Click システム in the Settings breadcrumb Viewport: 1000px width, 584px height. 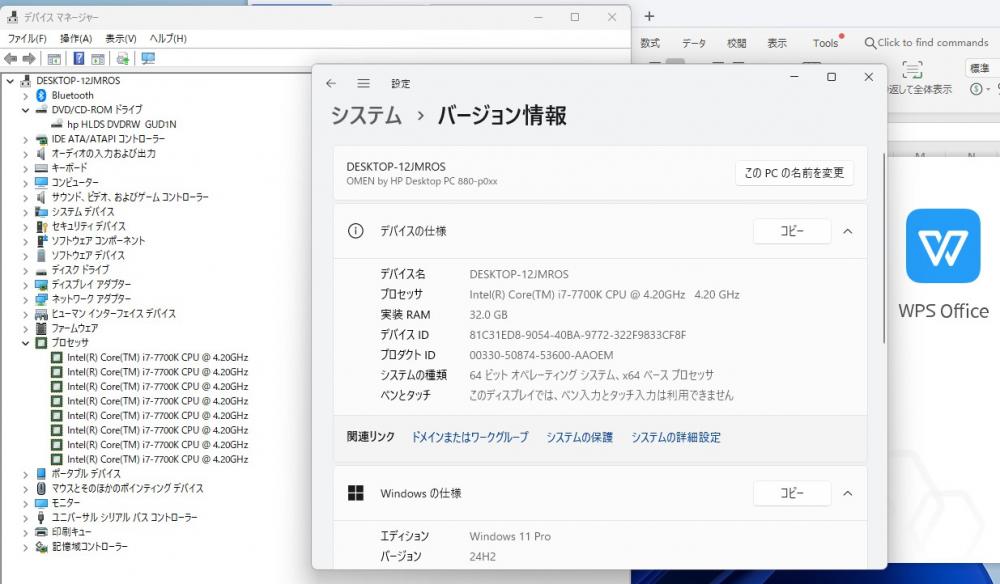(366, 115)
